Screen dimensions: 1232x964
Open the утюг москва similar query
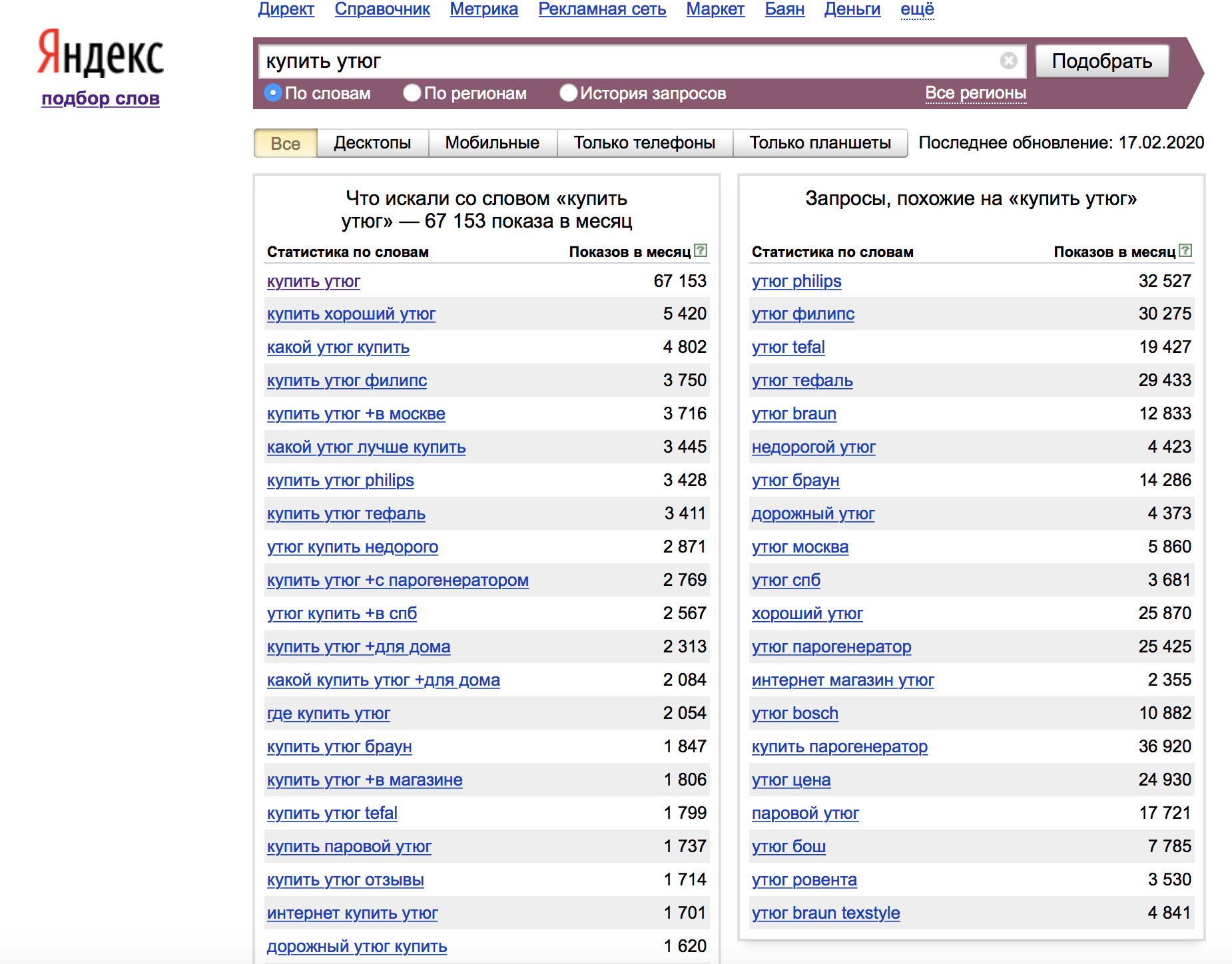pos(800,547)
